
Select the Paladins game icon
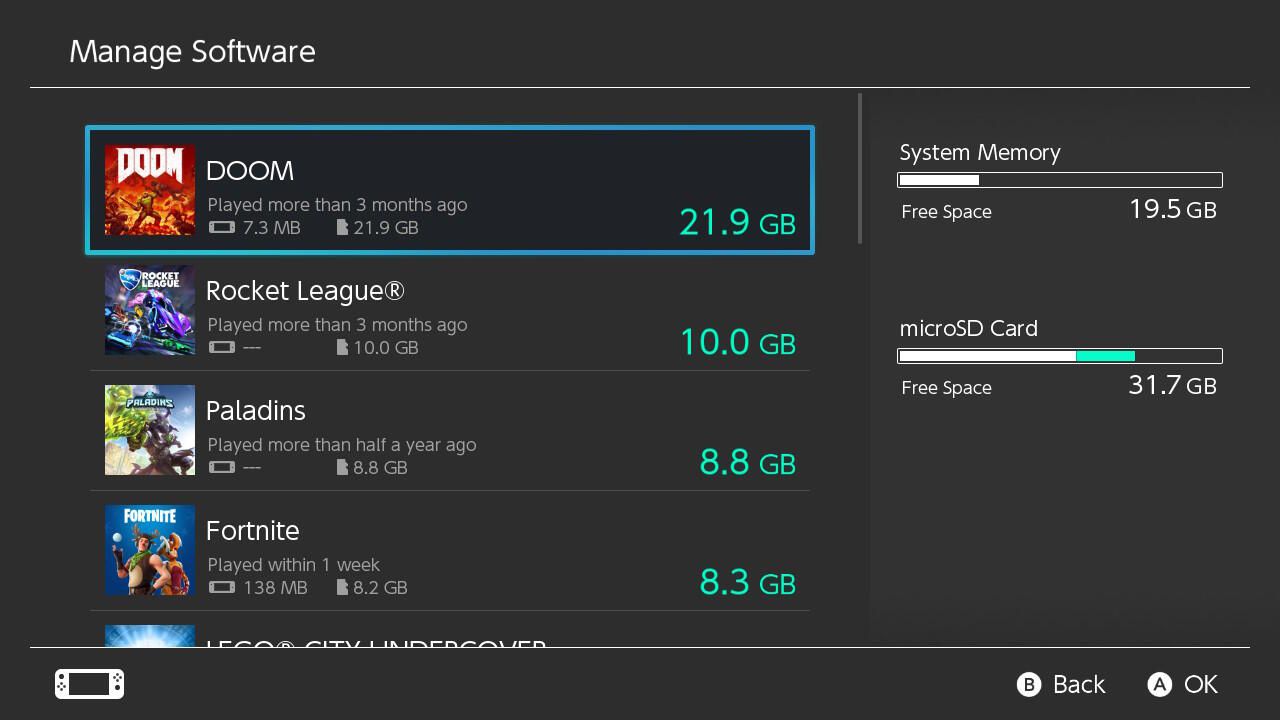click(x=149, y=430)
